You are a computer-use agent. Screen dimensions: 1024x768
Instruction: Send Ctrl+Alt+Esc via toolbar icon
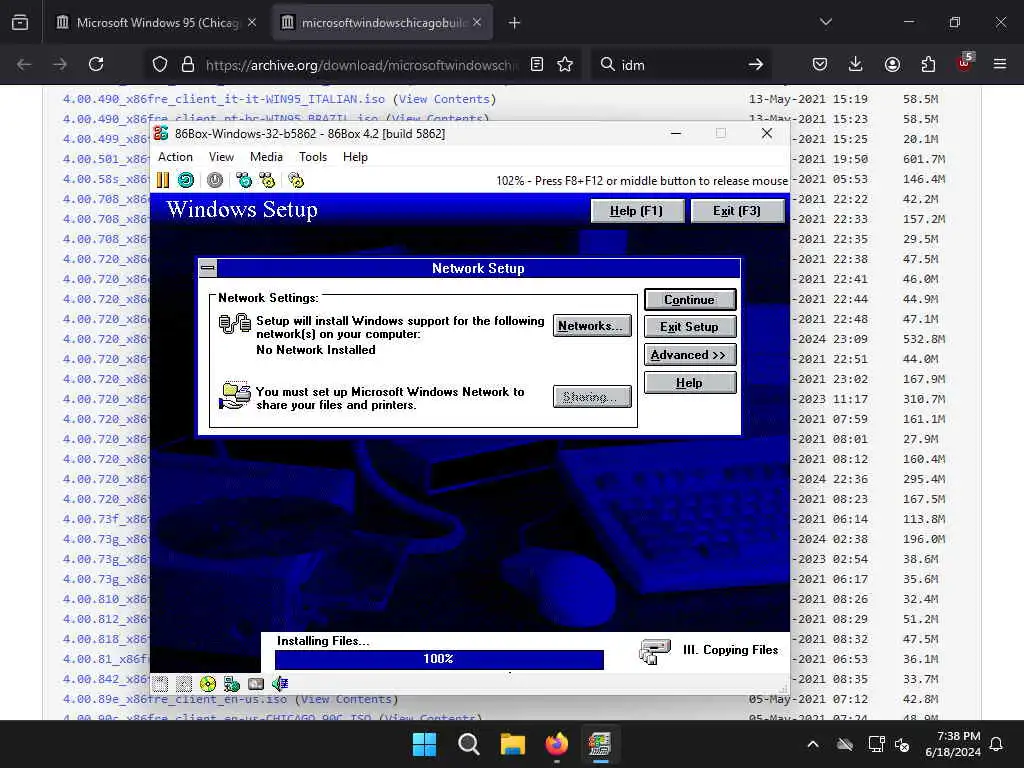(267, 180)
